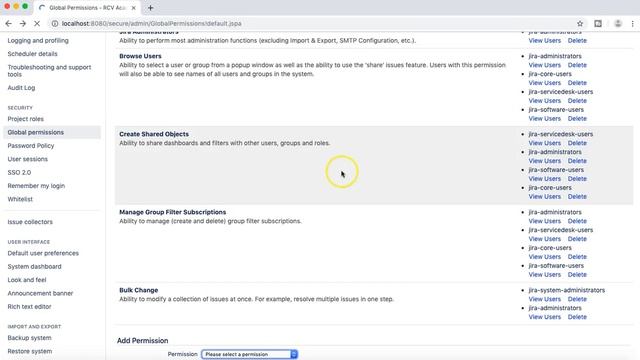Open Backup system in sidebar
Viewport: 640px width, 360px height.
(29, 338)
